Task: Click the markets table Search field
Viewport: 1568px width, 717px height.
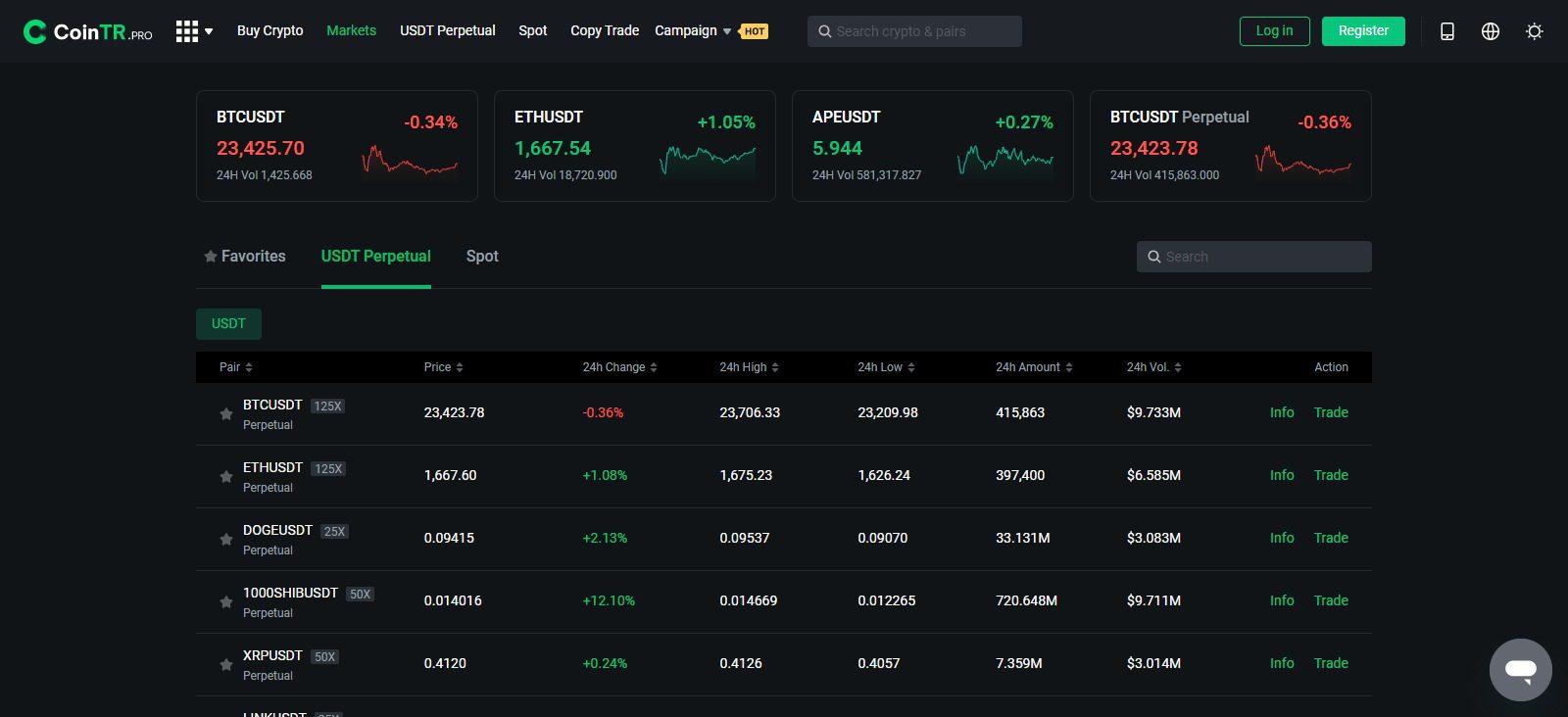Action: (1254, 257)
